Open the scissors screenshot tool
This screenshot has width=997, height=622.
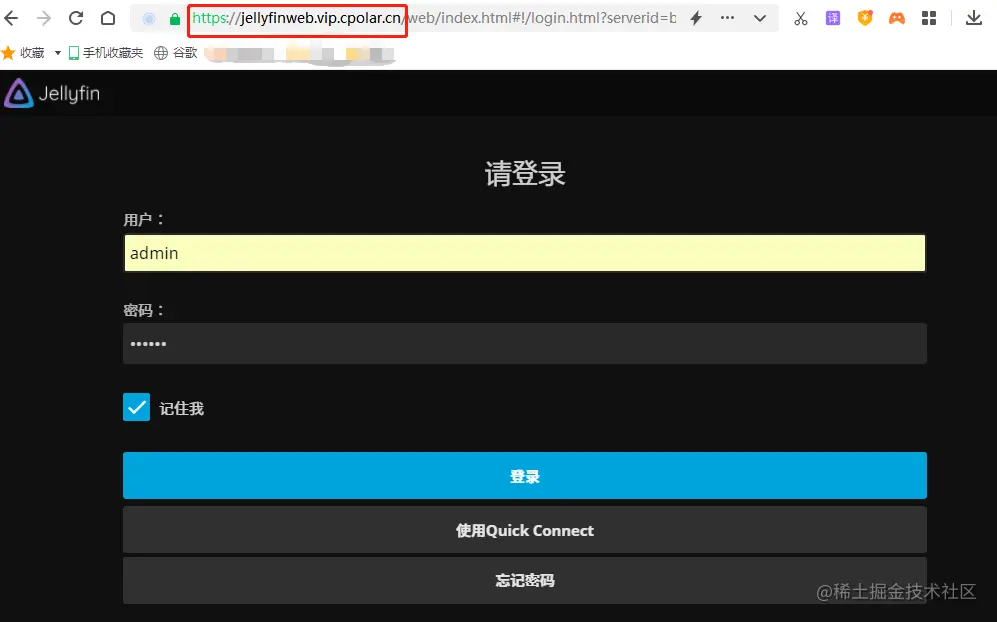(x=801, y=18)
